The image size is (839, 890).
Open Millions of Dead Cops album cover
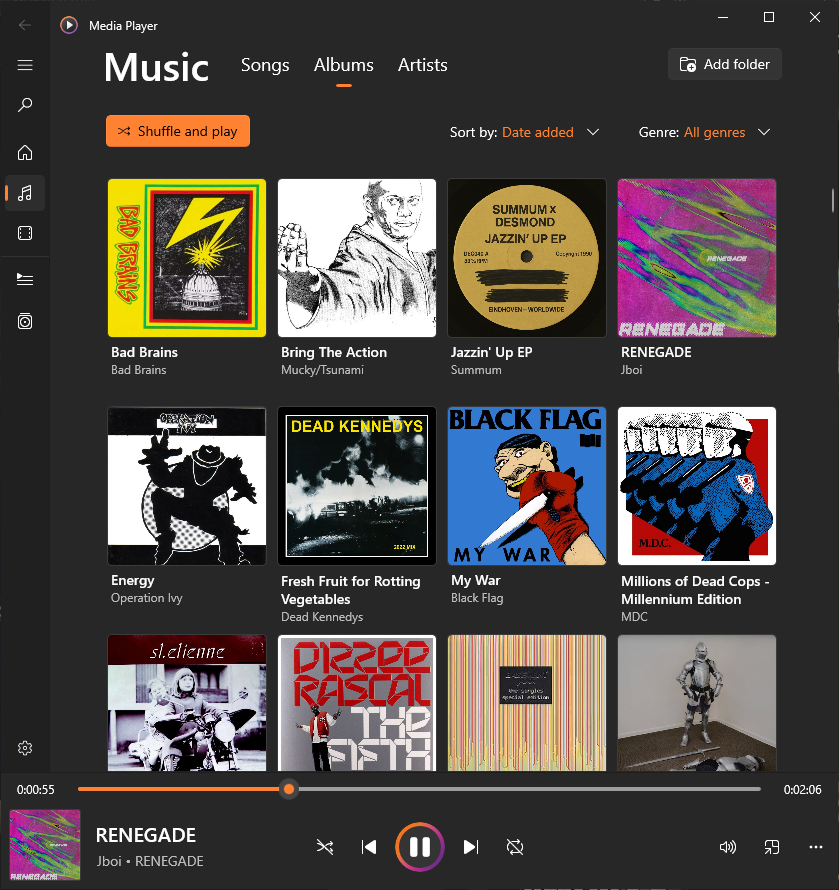point(697,486)
